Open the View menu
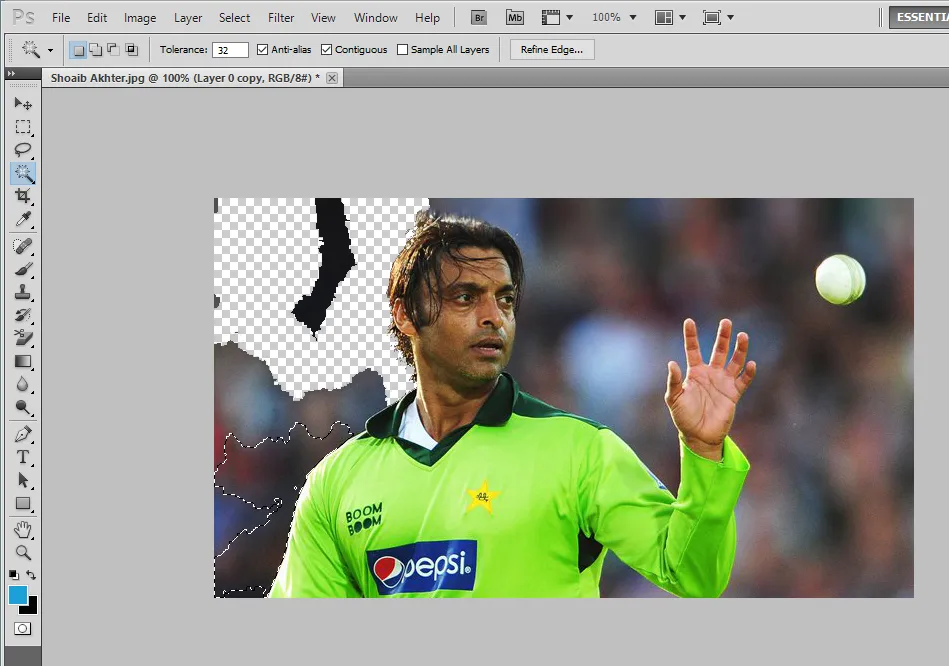The height and width of the screenshot is (666, 949). 323,18
